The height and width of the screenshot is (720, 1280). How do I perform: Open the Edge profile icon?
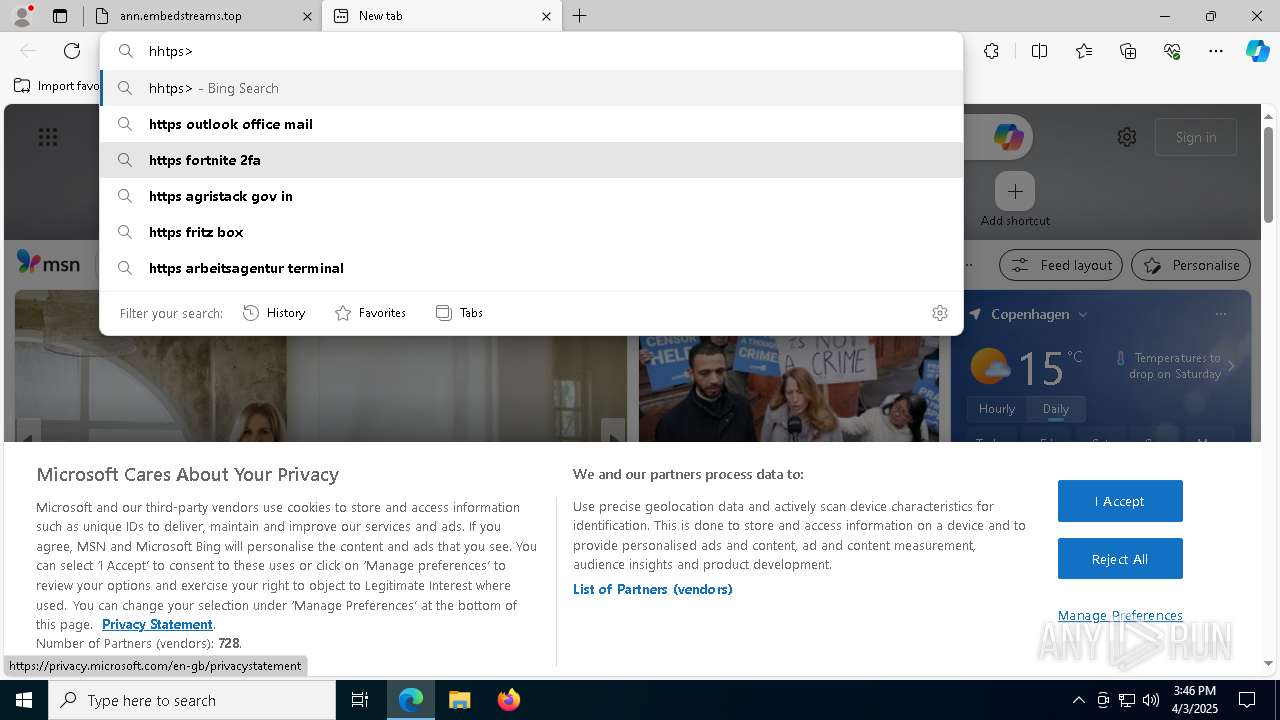click(x=22, y=16)
